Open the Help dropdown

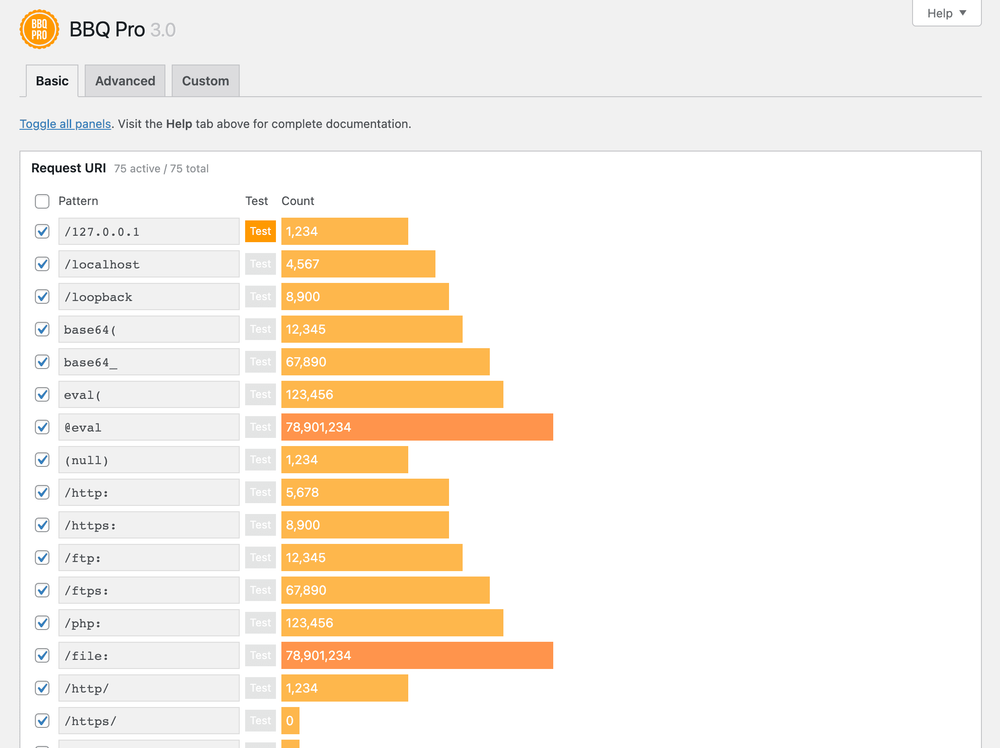(x=944, y=13)
